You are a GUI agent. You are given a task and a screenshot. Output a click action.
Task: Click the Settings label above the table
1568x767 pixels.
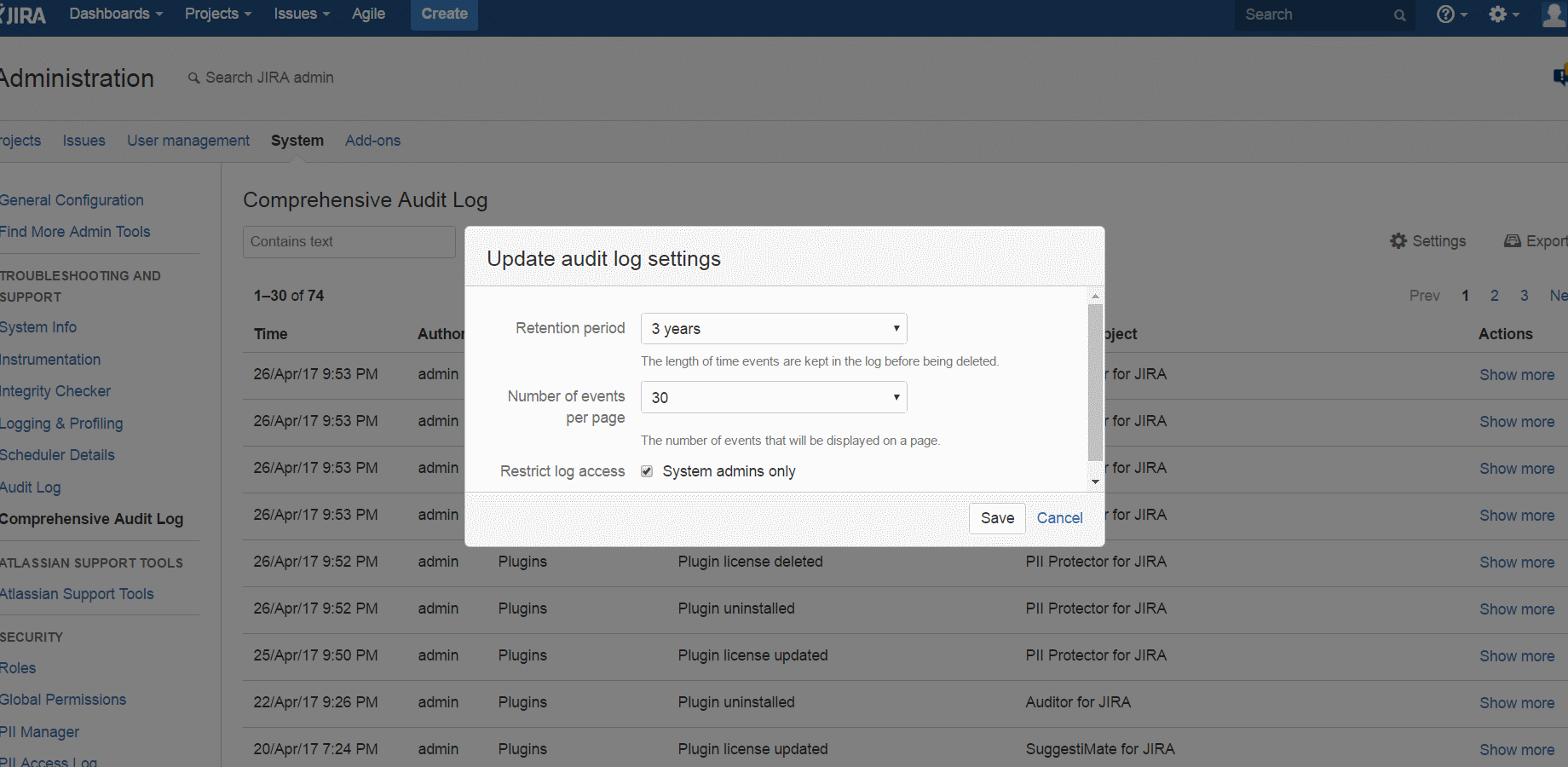[1438, 241]
